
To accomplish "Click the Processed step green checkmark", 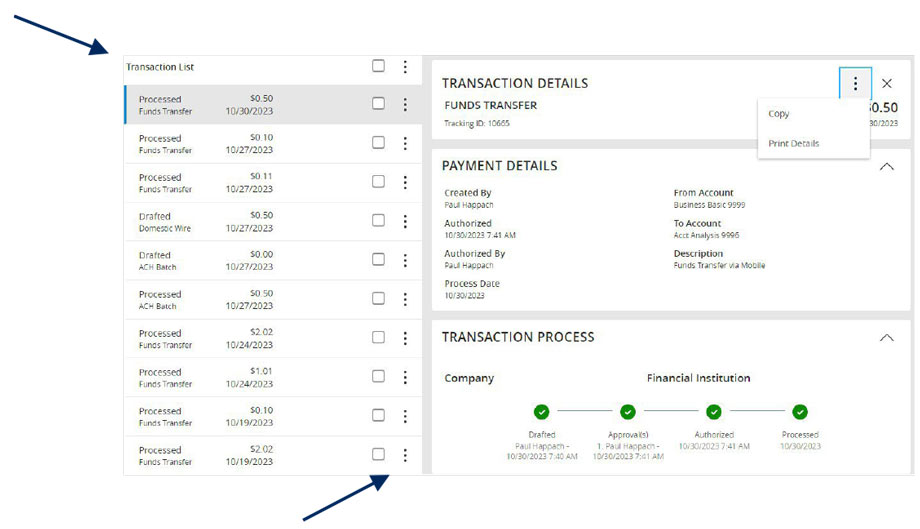I will (800, 412).
